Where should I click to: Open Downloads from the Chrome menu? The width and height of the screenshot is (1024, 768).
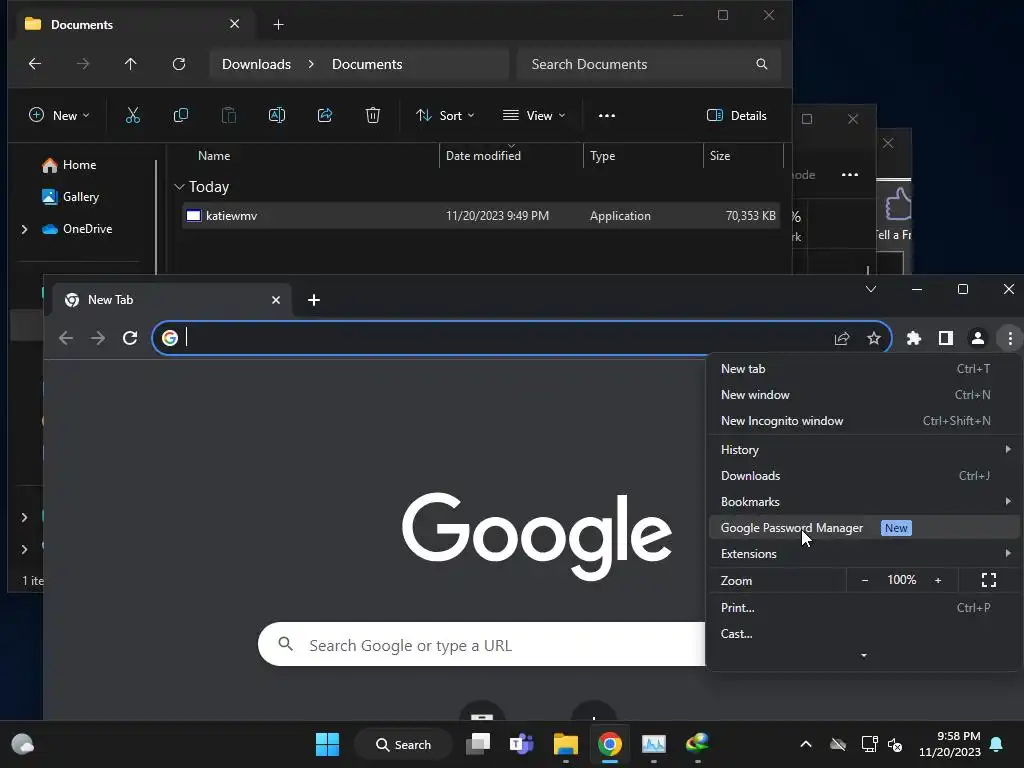(864, 475)
